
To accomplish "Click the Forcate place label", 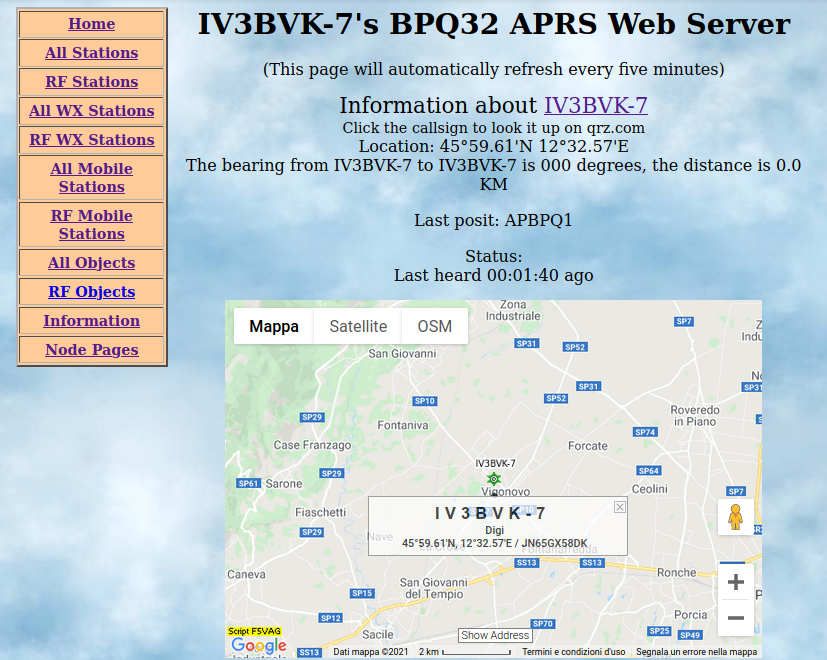I will coord(588,446).
